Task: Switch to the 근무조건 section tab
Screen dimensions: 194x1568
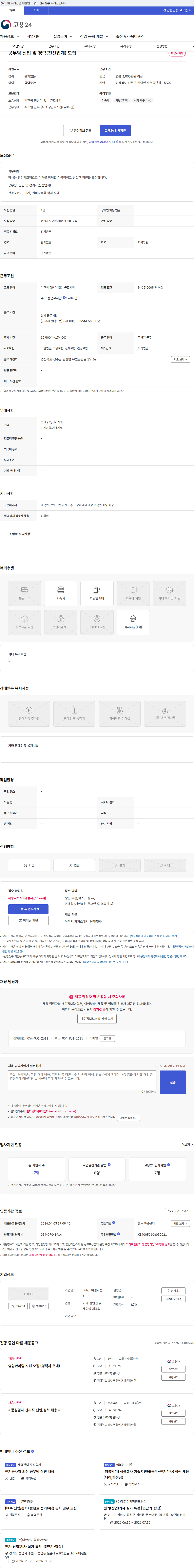Action: [x=54, y=46]
